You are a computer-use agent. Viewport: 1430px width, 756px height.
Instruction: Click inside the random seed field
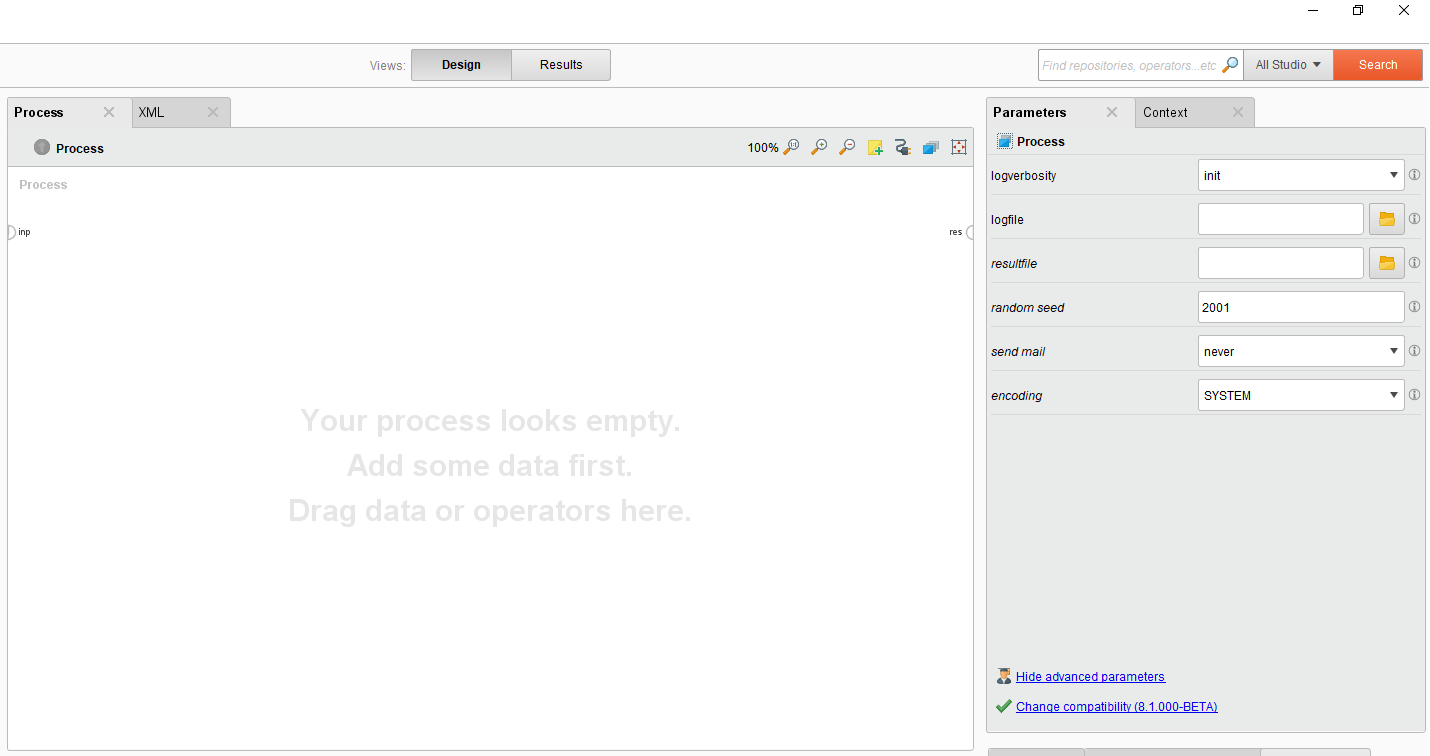(x=1290, y=307)
